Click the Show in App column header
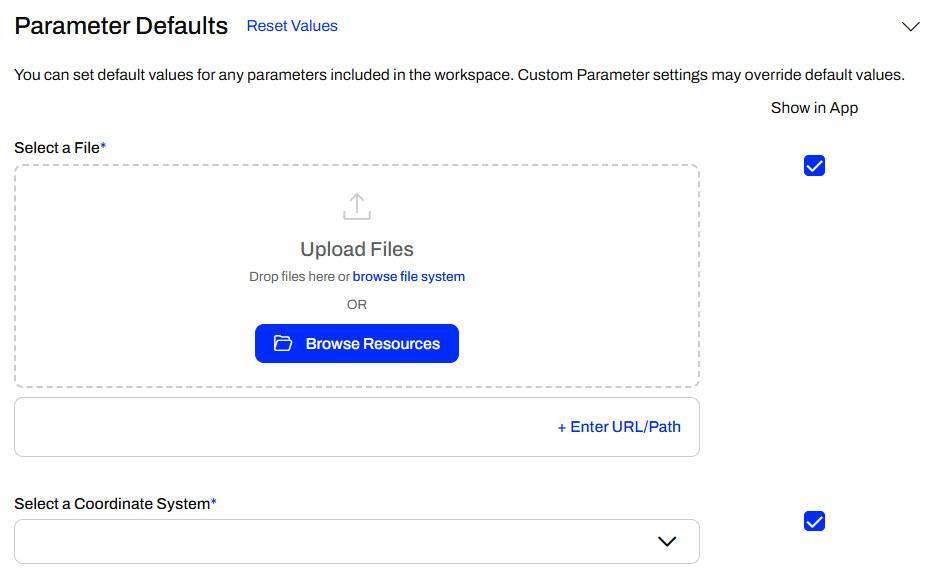 814,108
